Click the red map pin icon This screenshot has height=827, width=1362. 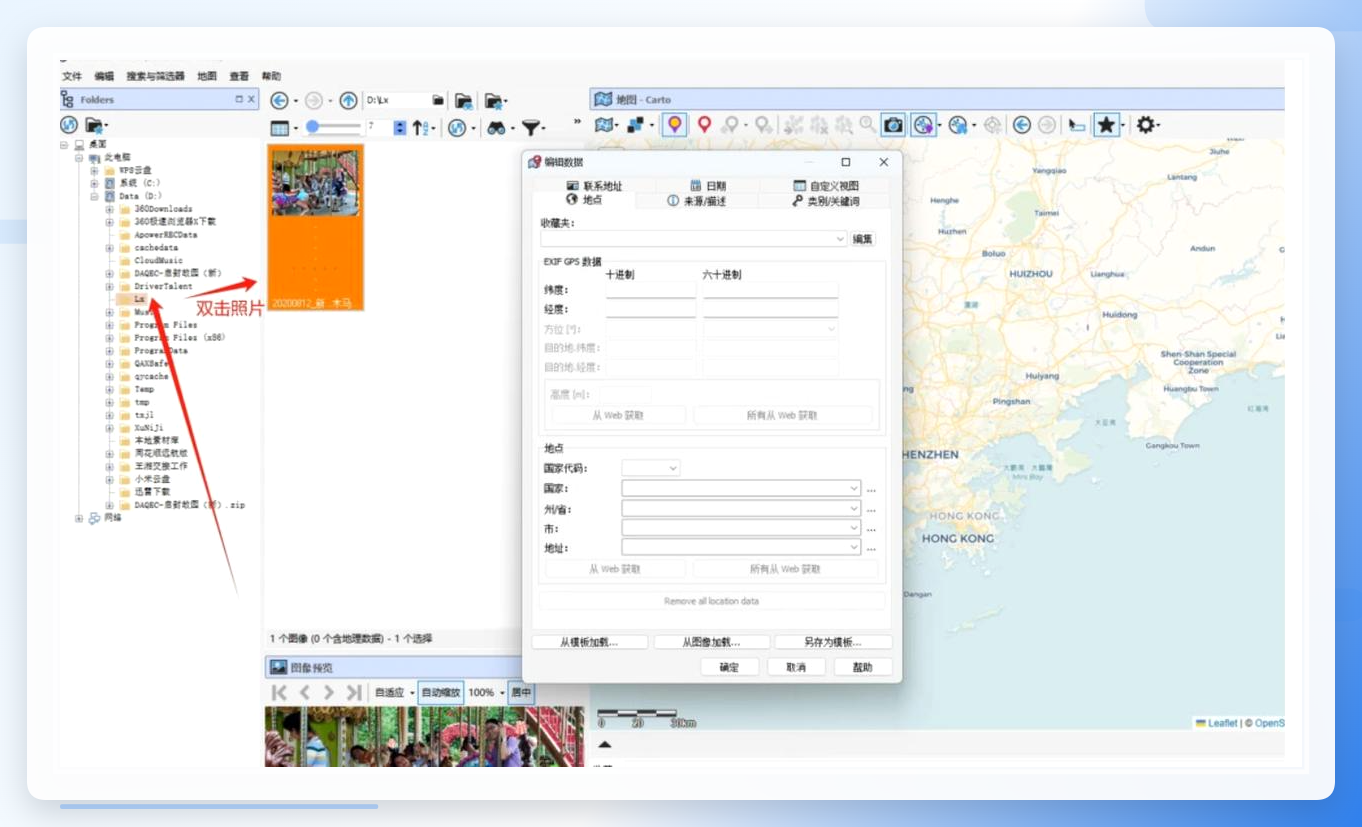click(704, 125)
